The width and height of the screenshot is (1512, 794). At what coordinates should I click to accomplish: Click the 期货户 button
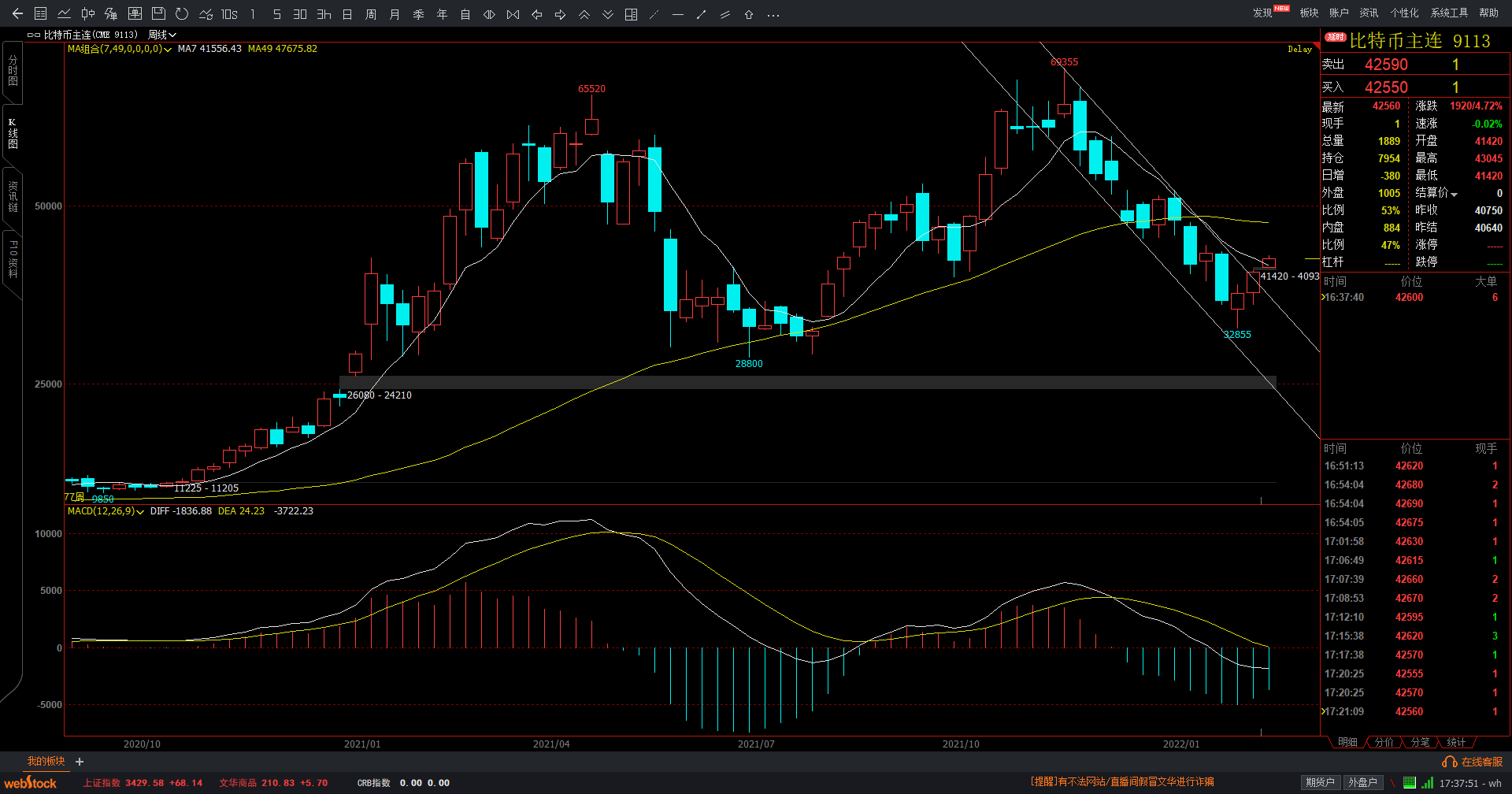(1320, 782)
